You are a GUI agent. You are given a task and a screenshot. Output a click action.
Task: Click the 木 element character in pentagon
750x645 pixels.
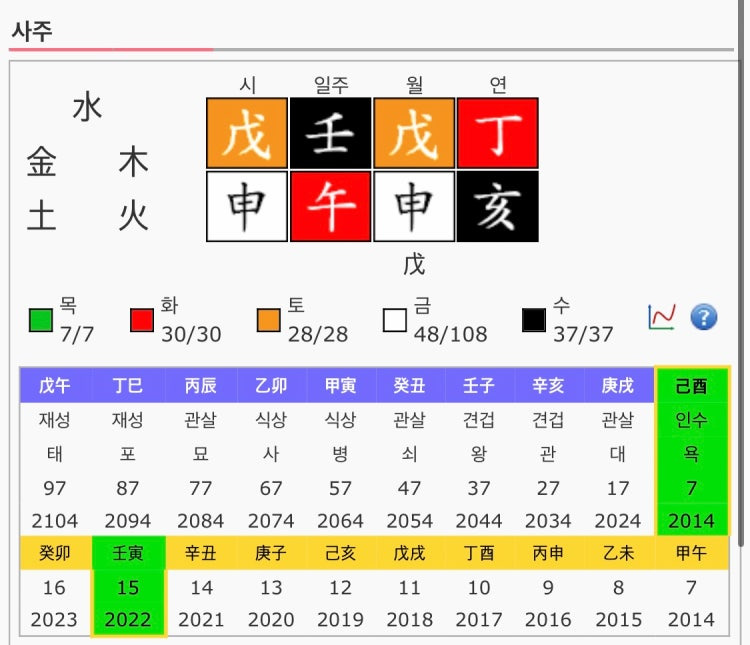(x=133, y=163)
